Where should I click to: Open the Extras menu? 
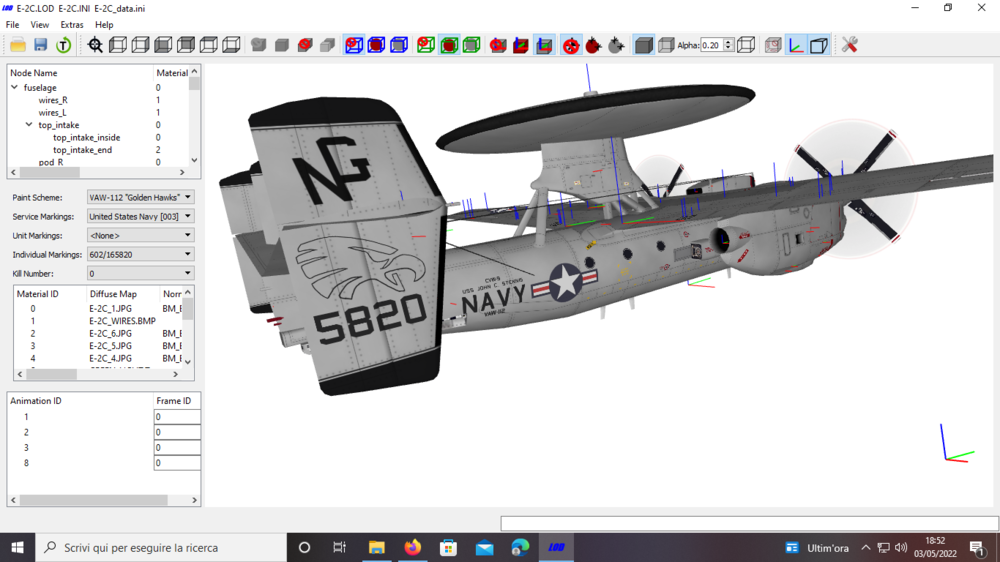point(71,25)
